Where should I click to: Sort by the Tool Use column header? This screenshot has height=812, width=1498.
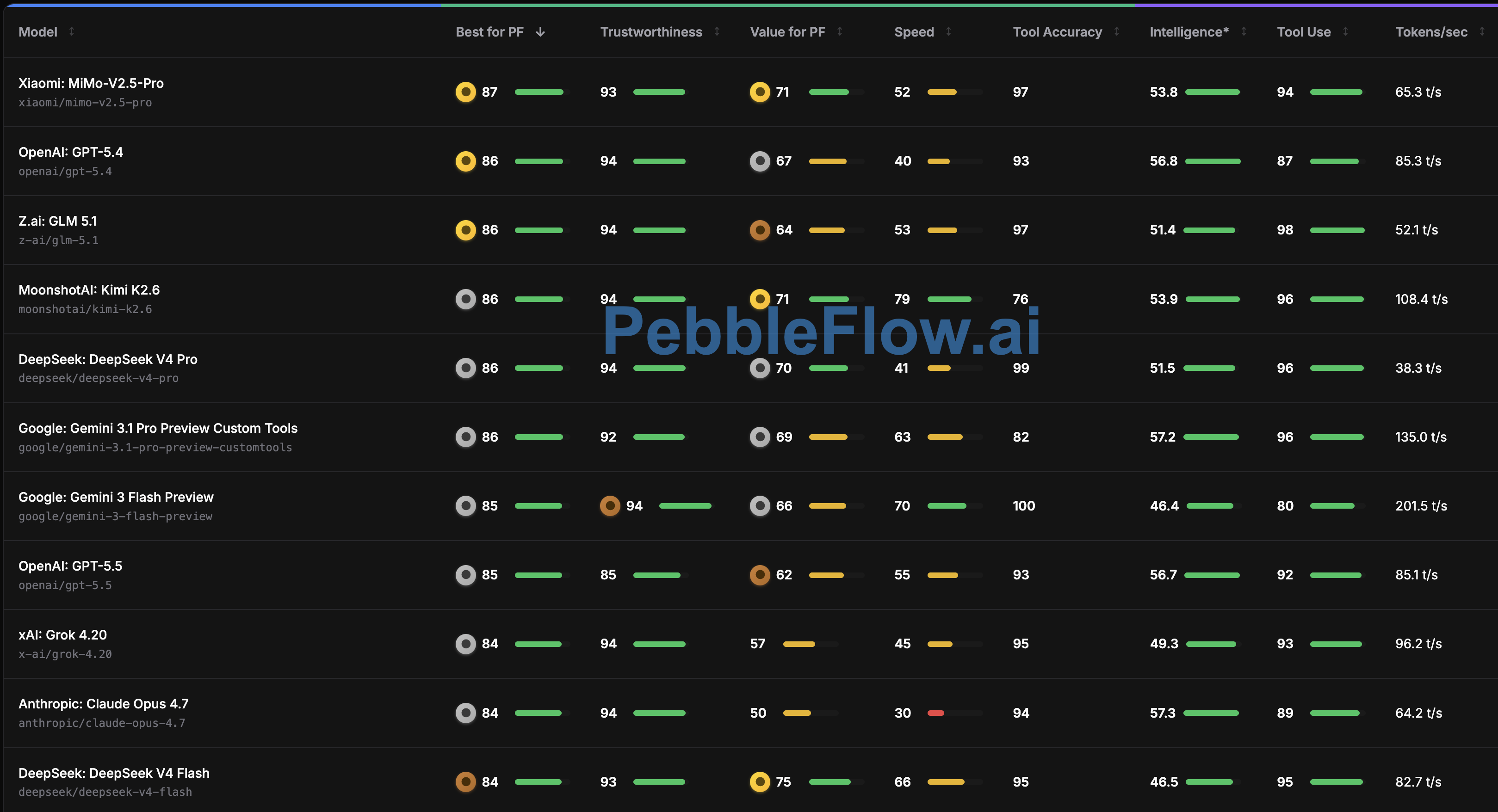(x=1304, y=32)
